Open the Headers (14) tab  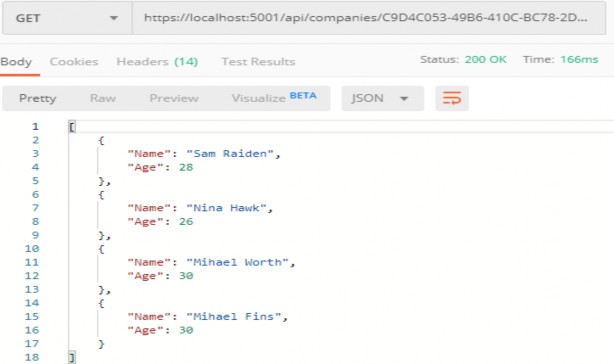pyautogui.click(x=157, y=62)
